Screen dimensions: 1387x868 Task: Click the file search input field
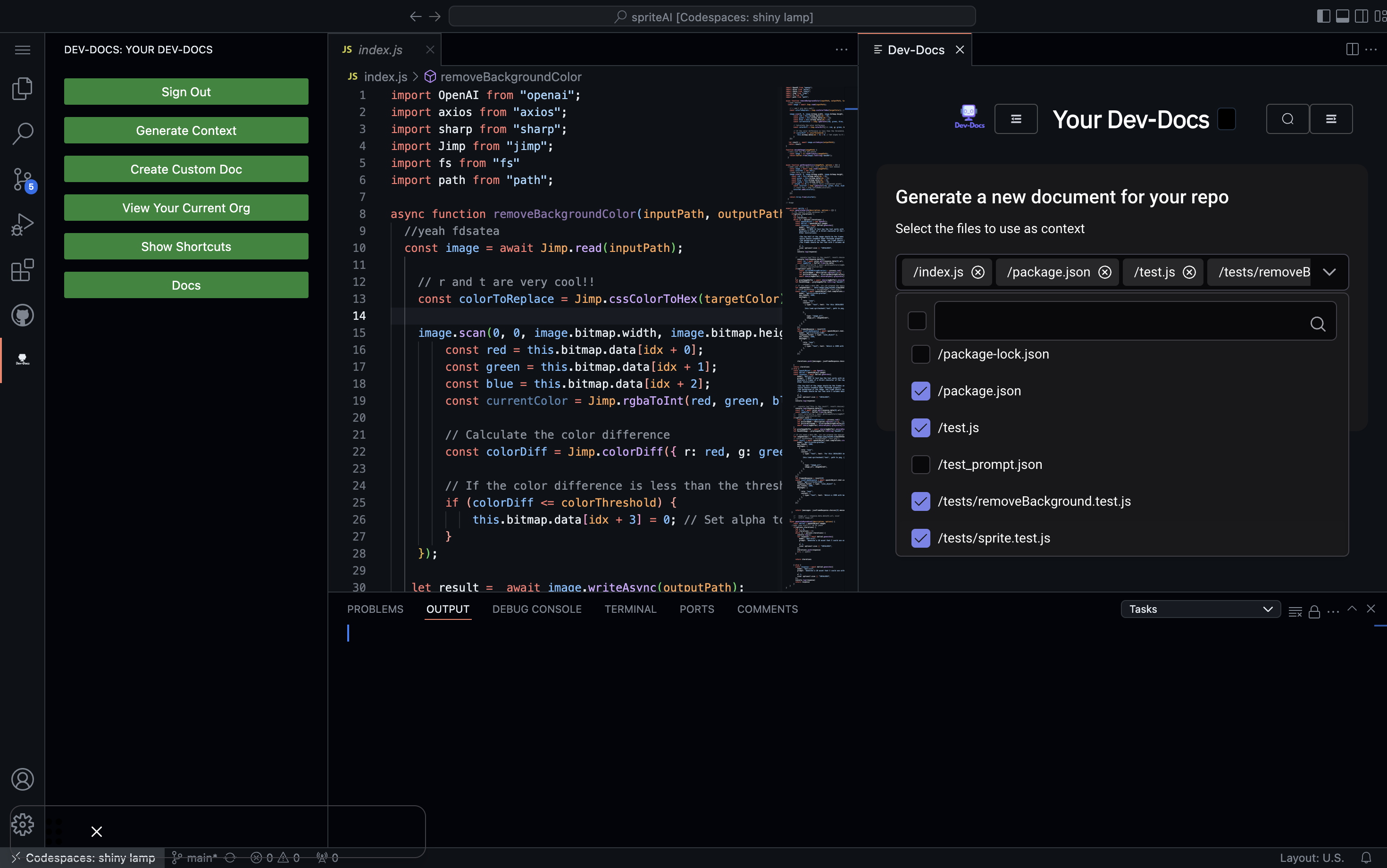point(1120,321)
